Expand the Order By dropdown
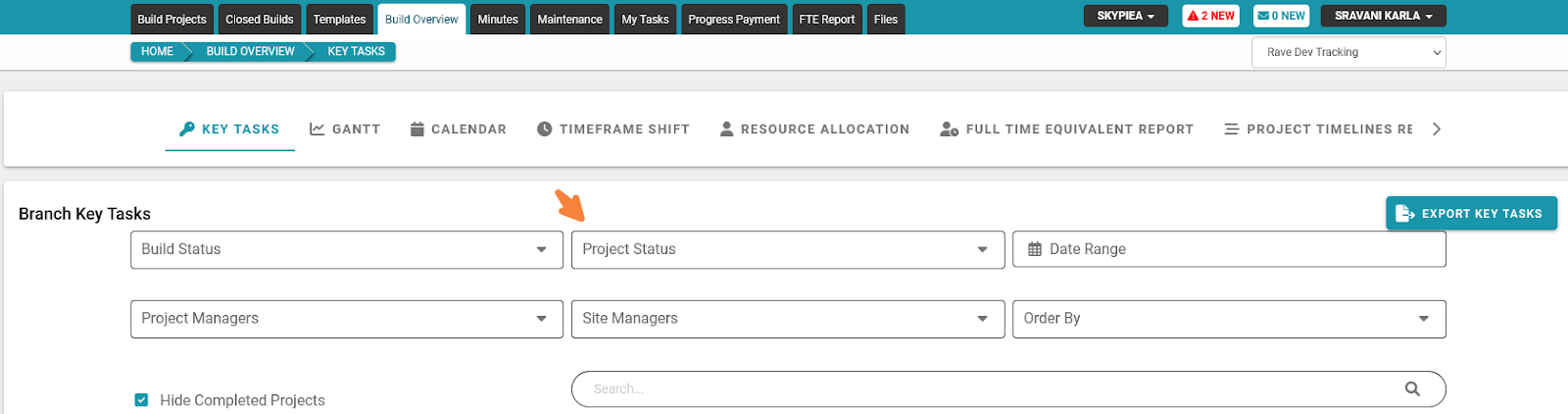The height and width of the screenshot is (414, 1568). point(1229,319)
